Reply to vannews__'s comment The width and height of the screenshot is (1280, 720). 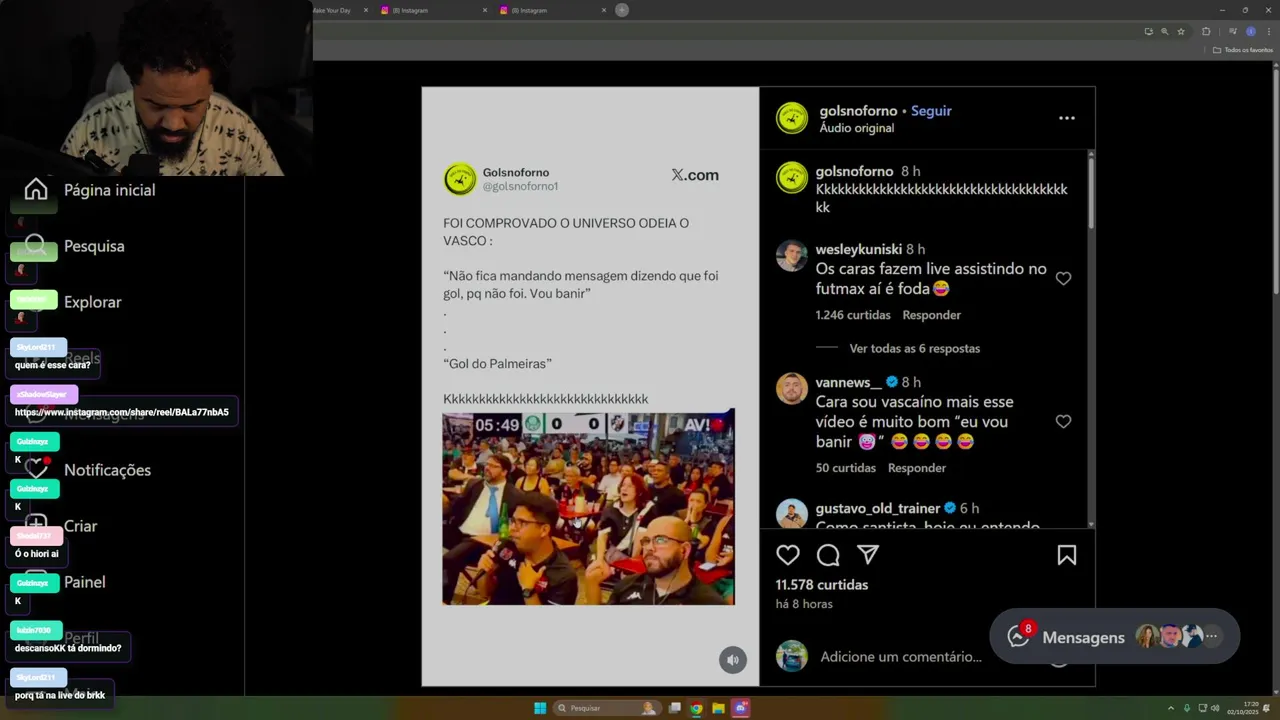(917, 468)
